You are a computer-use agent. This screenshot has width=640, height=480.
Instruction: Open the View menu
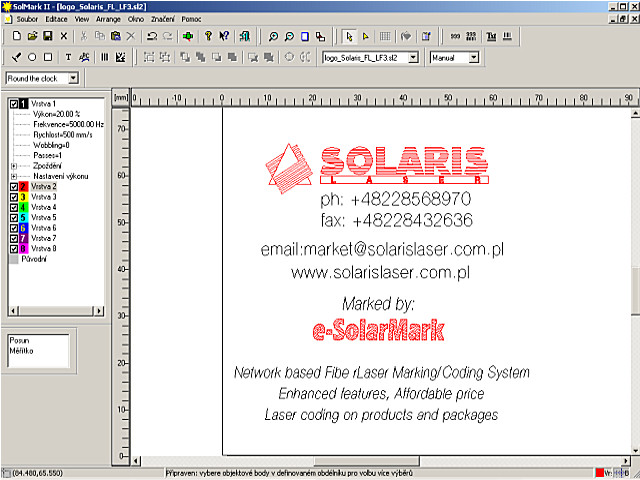coord(82,19)
